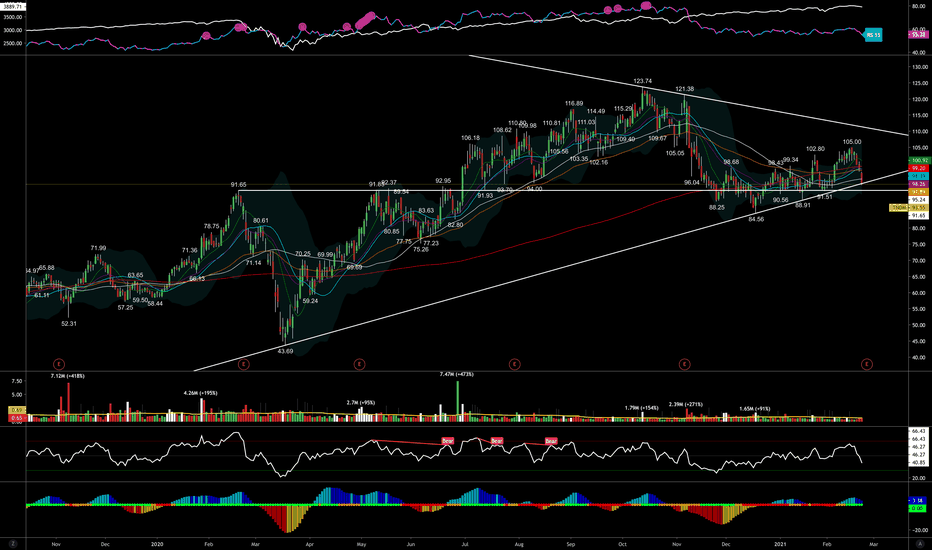This screenshot has height=550, width=932.
Task: Click the 7.47M (+473%) volume label
Action: pos(456,374)
